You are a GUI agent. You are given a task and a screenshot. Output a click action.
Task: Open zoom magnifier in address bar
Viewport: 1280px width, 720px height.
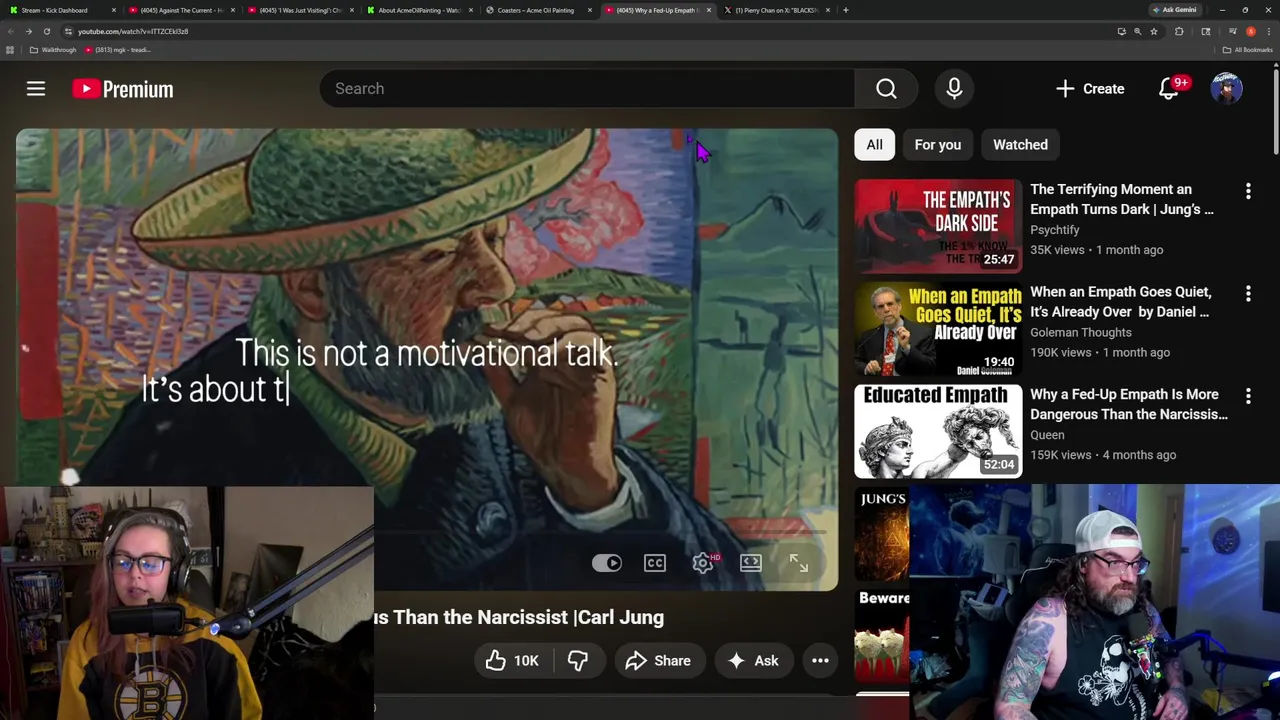(x=1137, y=31)
